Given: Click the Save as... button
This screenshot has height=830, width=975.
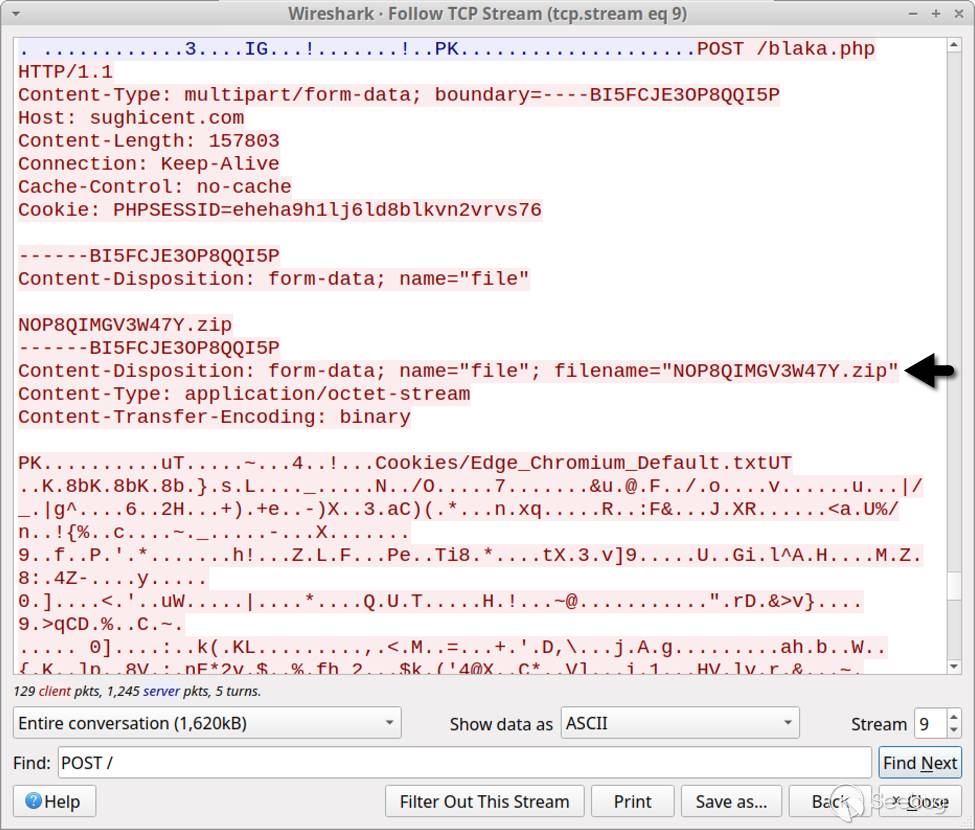Looking at the screenshot, I should pos(731,801).
